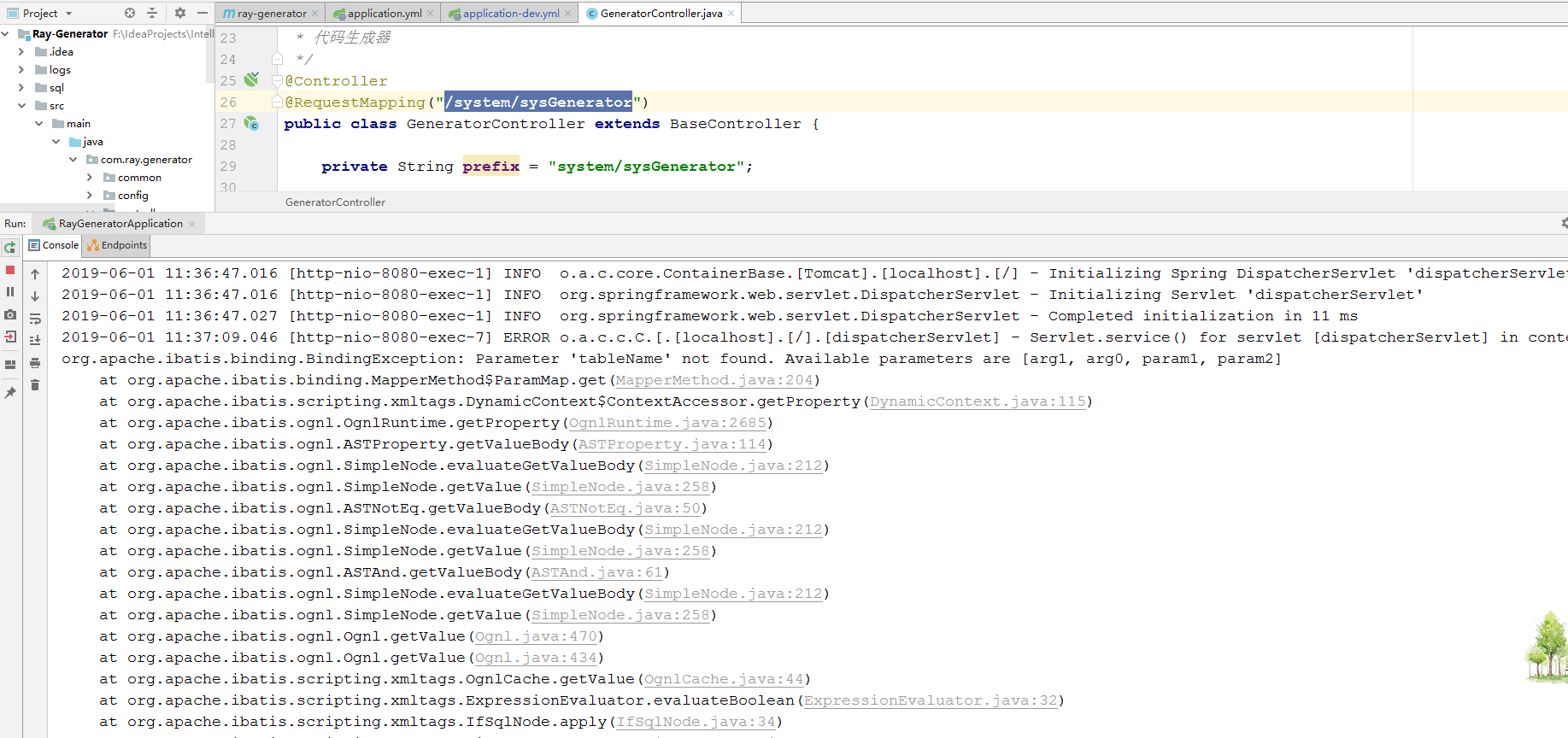Viewport: 1568px width, 738px height.
Task: Clear console output with trash icon
Action: click(35, 385)
